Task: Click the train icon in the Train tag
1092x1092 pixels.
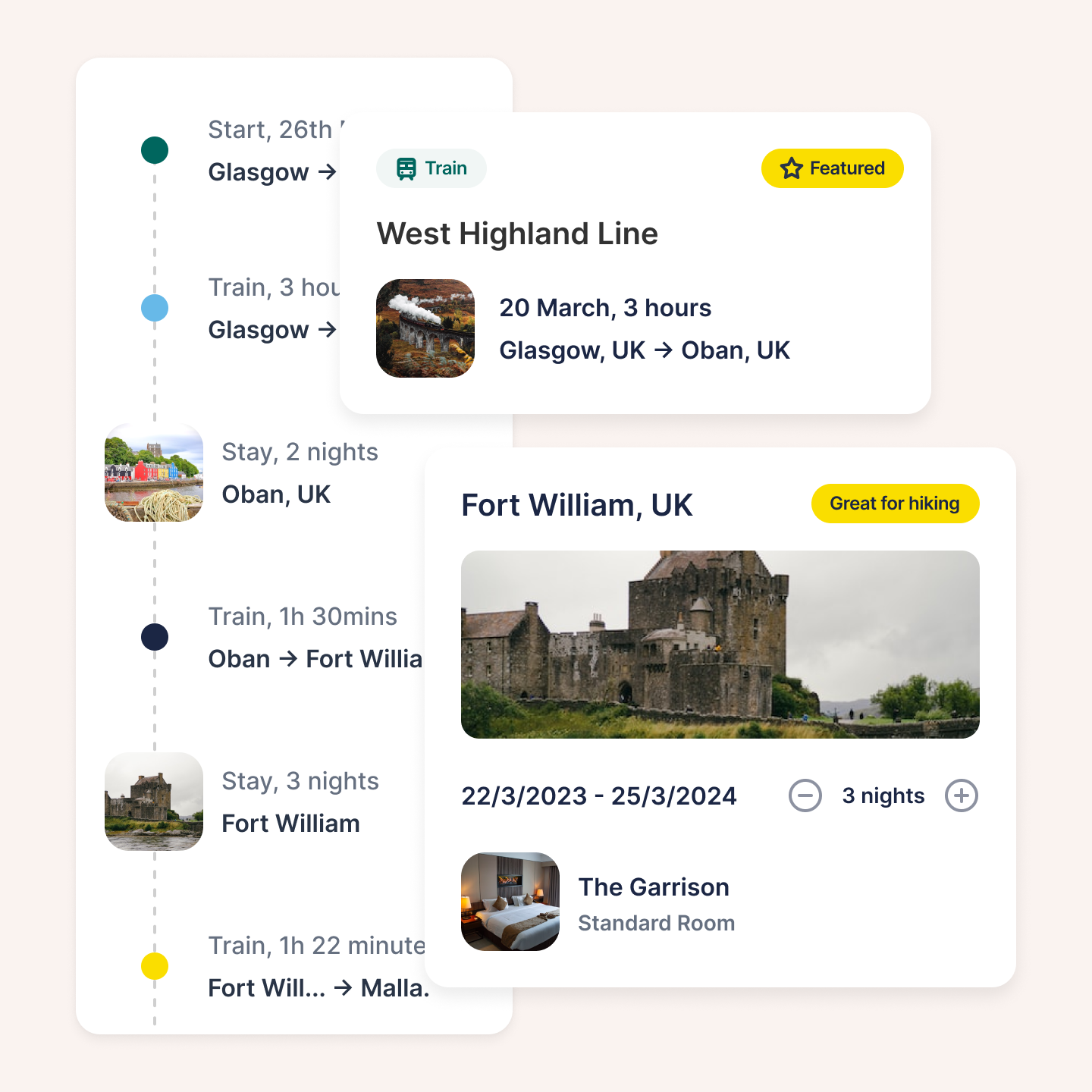Action: [406, 168]
